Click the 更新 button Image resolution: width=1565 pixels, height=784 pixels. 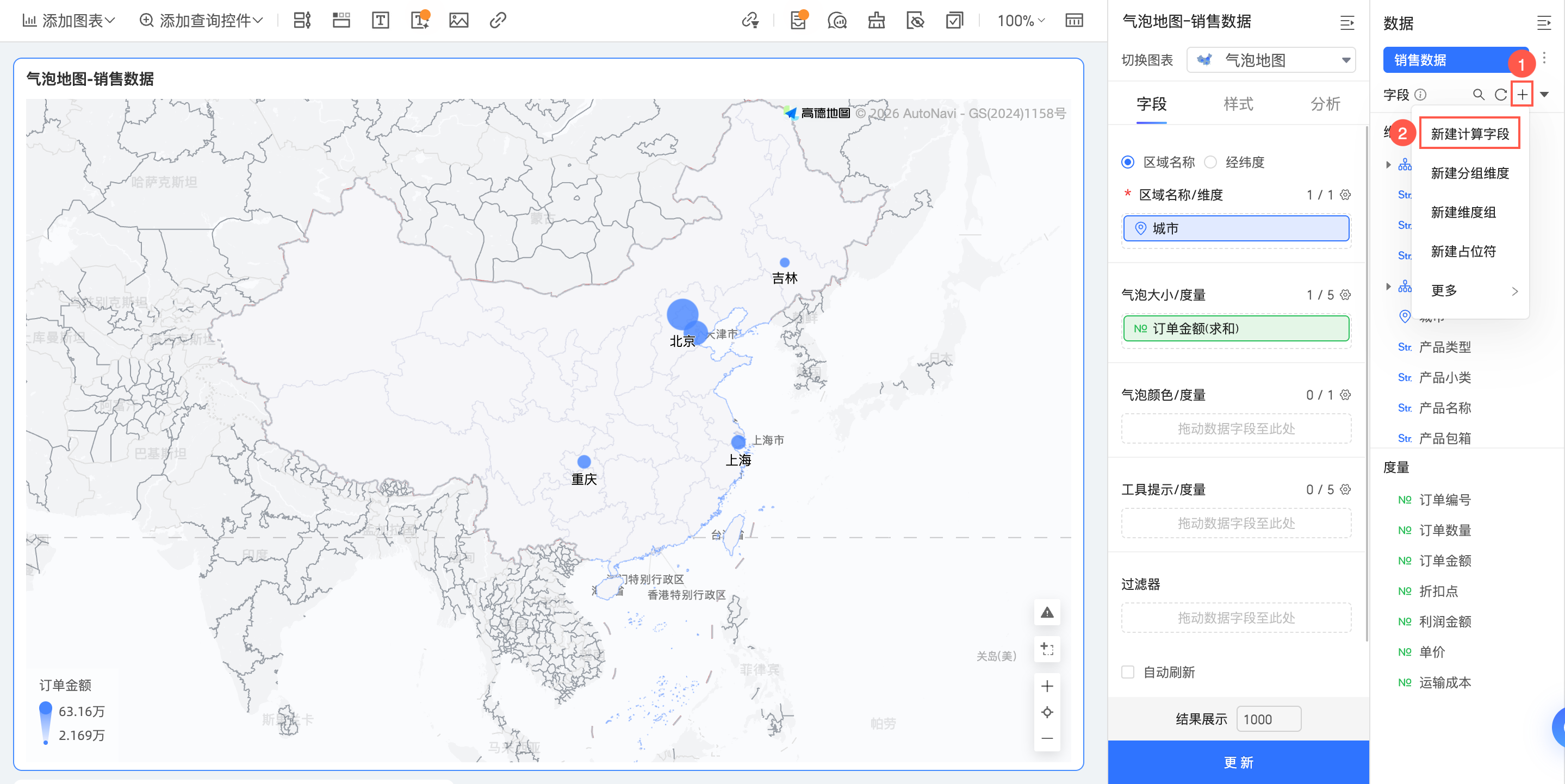point(1238,762)
